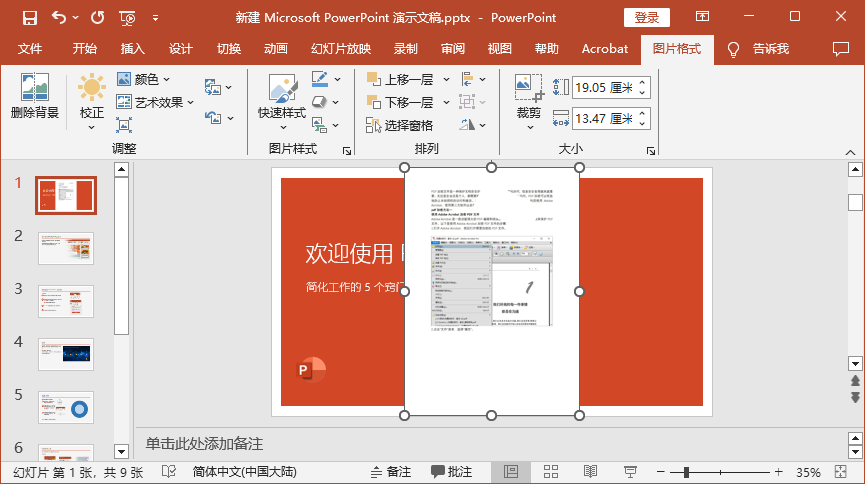Open Ribbon Display Options icon
The image size is (865, 484).
pyautogui.click(x=702, y=17)
